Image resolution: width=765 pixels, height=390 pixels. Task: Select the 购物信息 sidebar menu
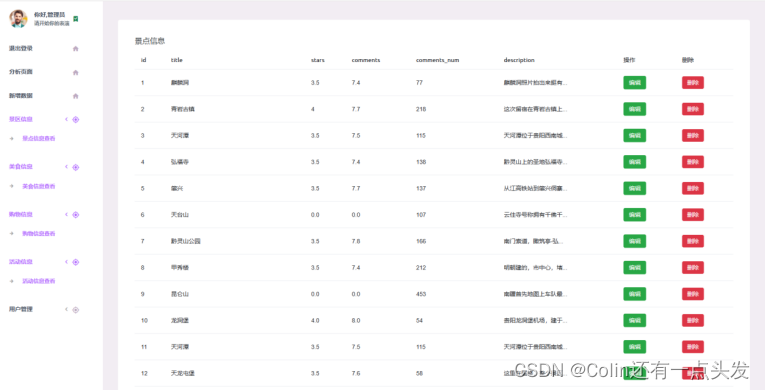[x=20, y=214]
